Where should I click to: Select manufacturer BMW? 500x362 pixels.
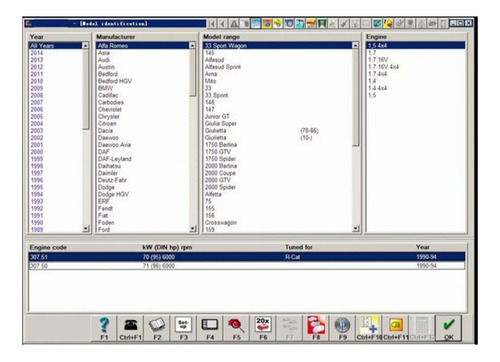143,88
